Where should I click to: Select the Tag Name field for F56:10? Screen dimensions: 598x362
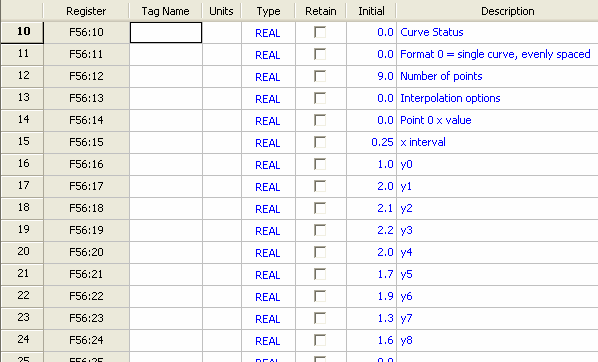(166, 32)
